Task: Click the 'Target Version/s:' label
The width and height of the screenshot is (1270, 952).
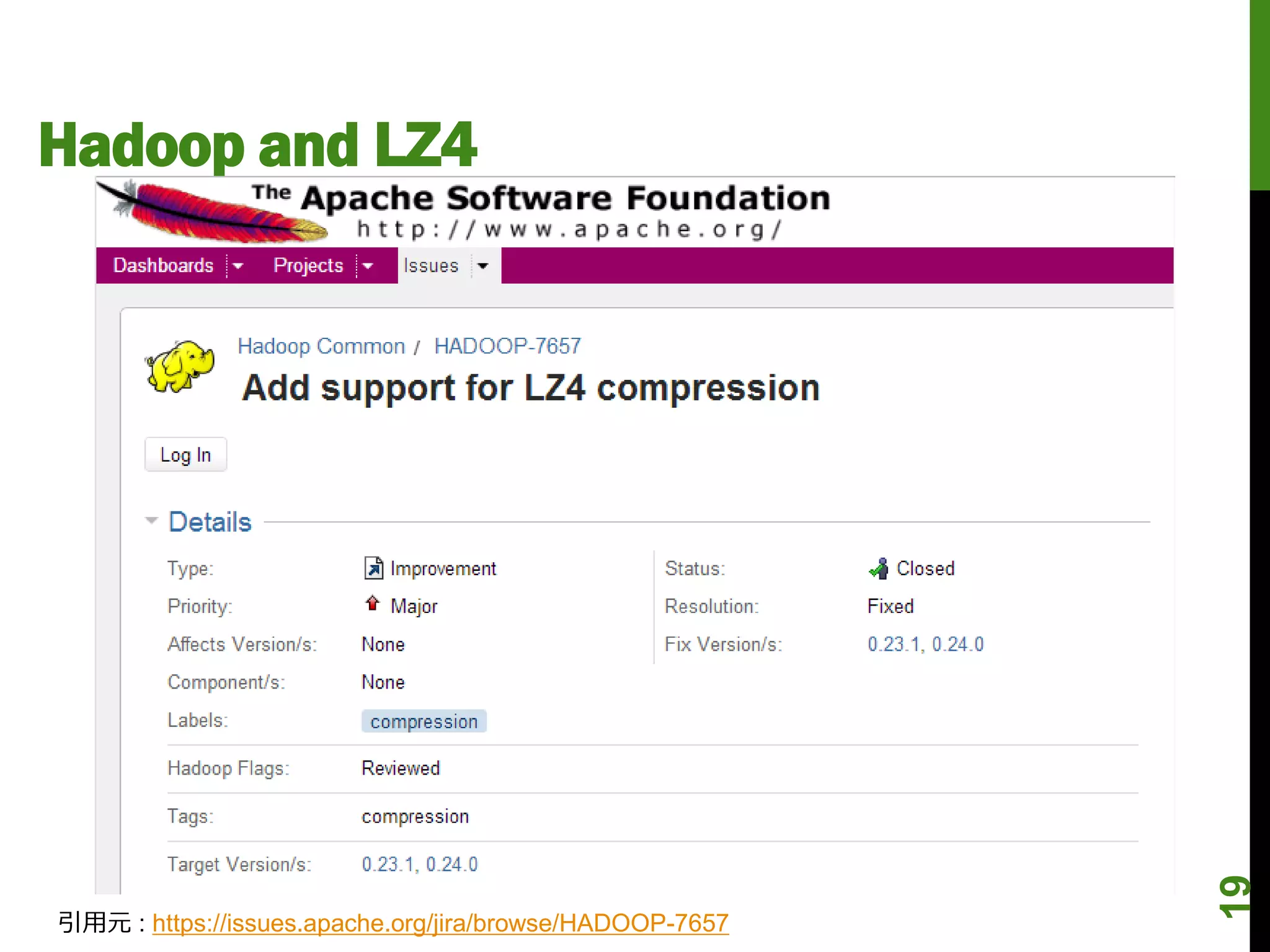Action: (239, 865)
